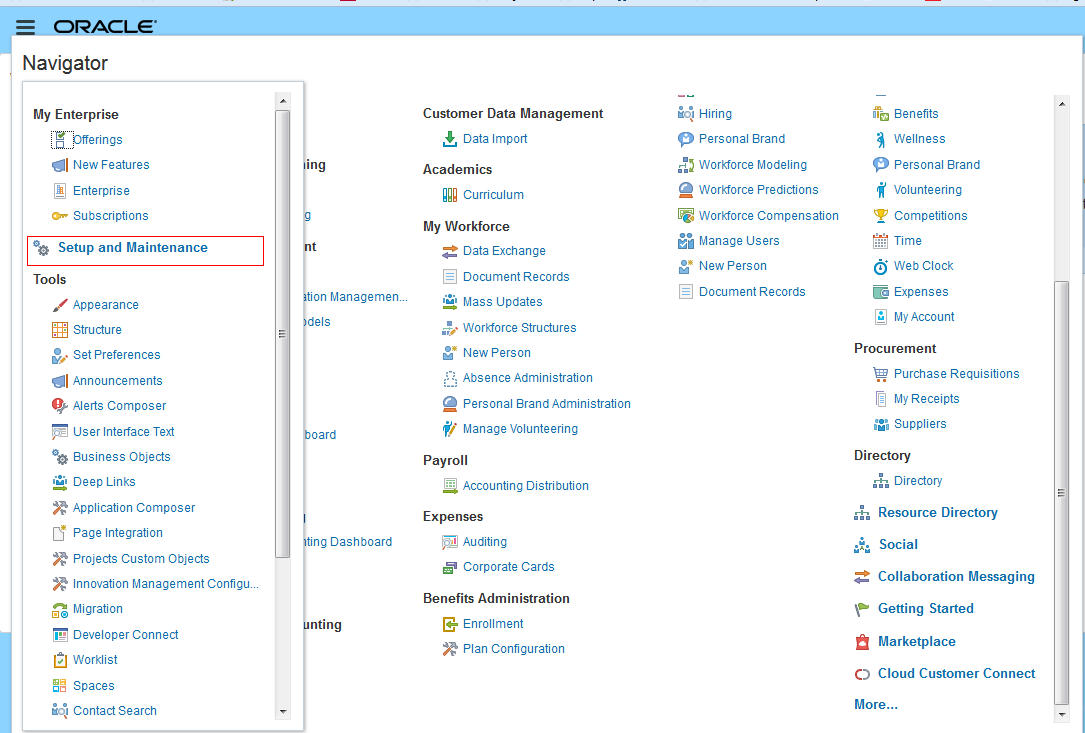Click right Navigator scrollbar down arrow
This screenshot has height=733, width=1085.
[x=1062, y=714]
